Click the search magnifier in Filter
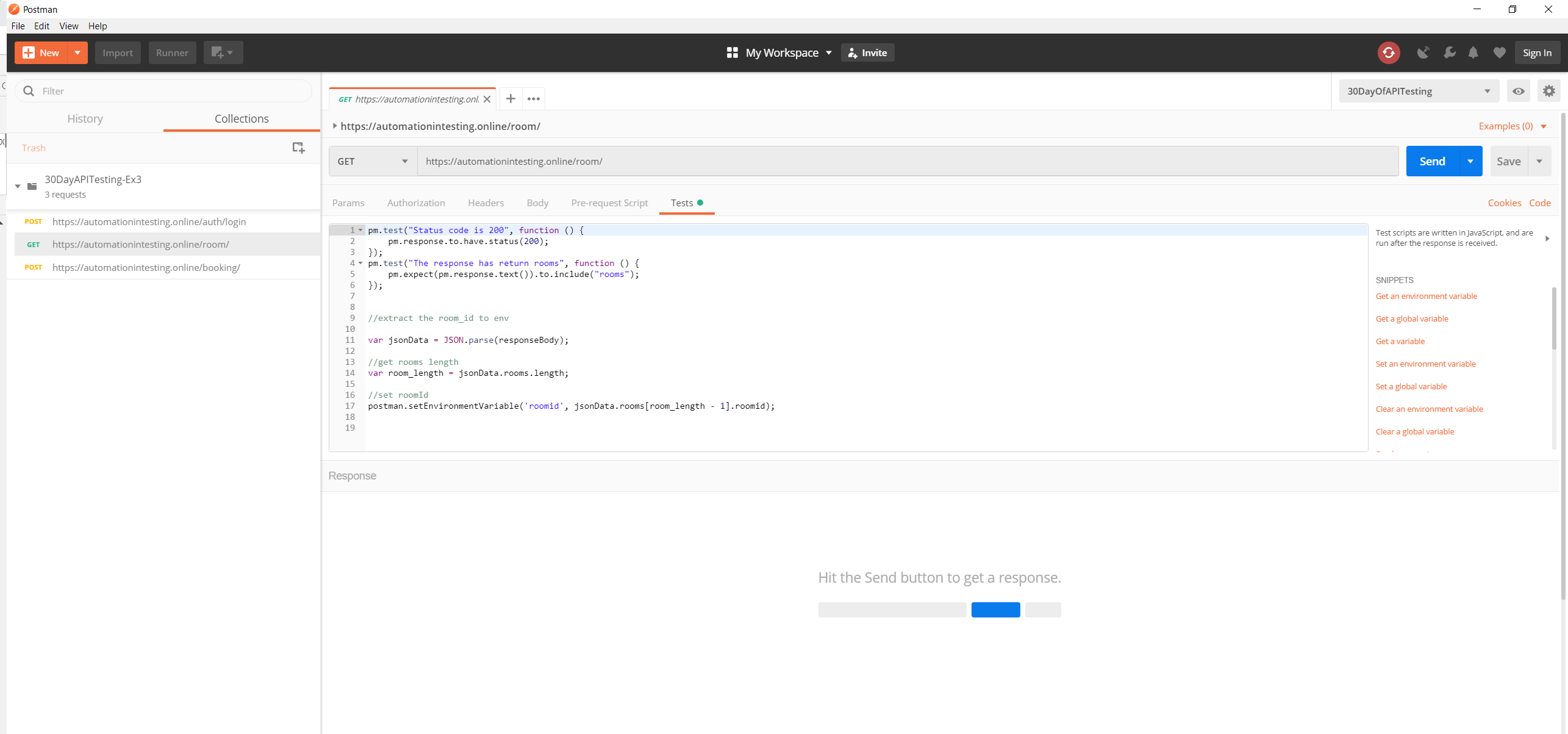The height and width of the screenshot is (734, 1568). click(x=29, y=91)
